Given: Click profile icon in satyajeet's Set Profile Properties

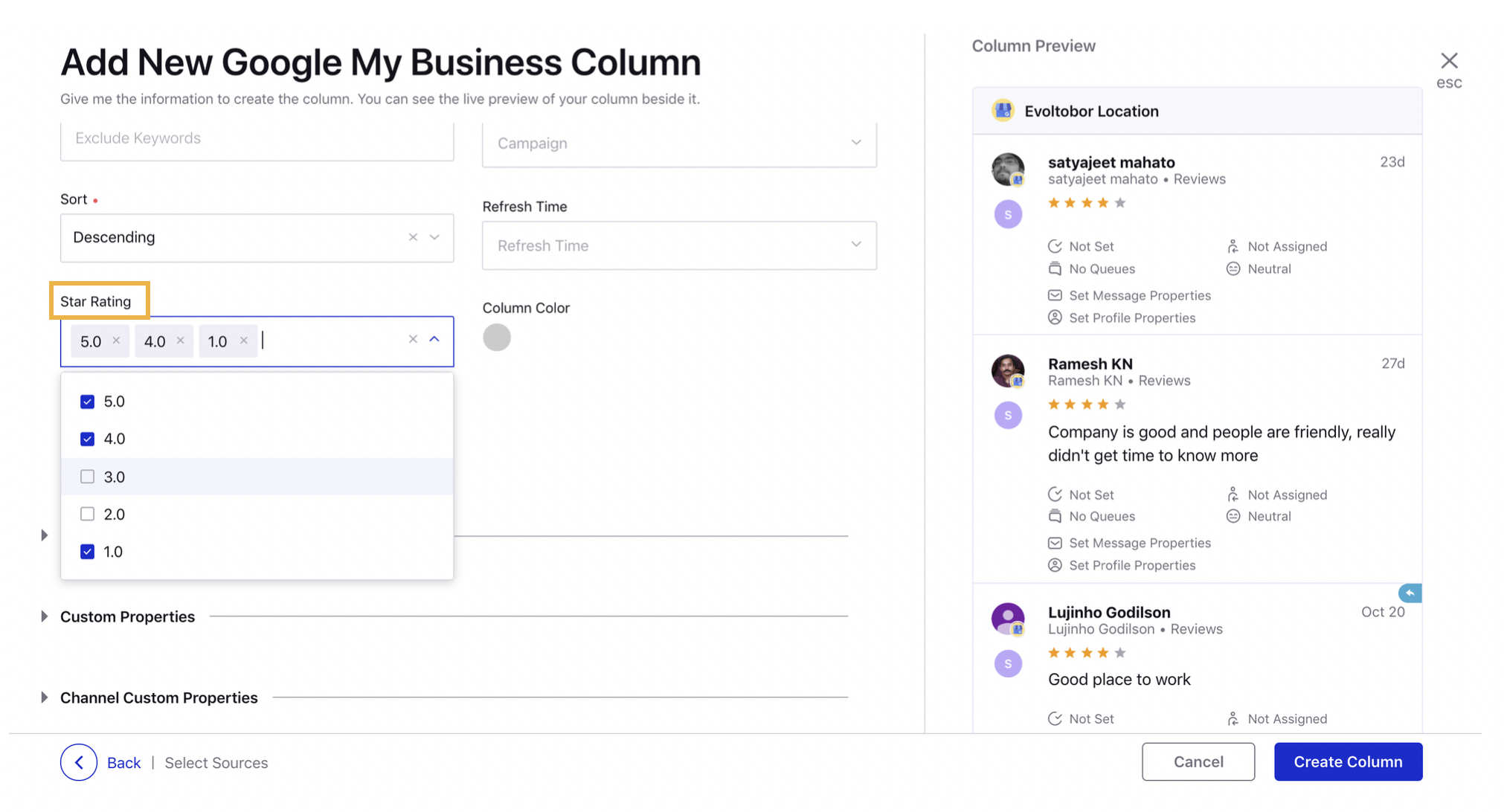Looking at the screenshot, I should coord(1055,318).
